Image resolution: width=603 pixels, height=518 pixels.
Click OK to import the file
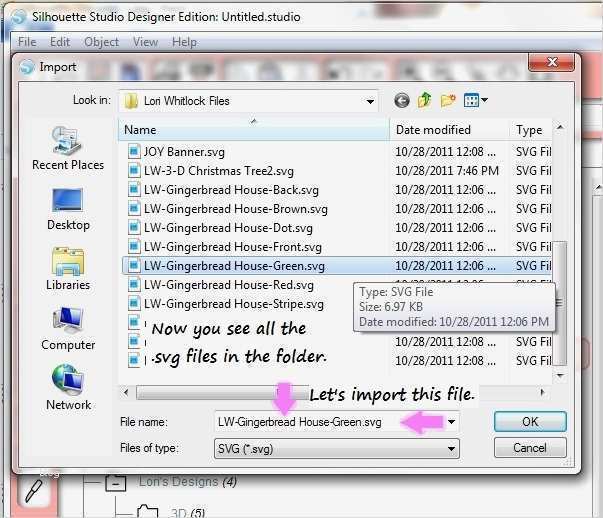(530, 422)
